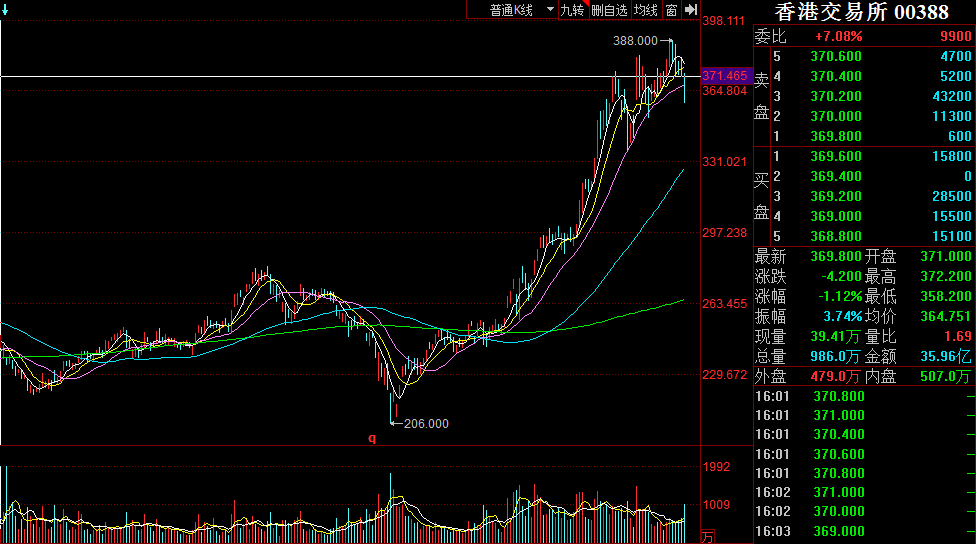
Task: Click the 窗 window layout icon
Action: pos(671,10)
